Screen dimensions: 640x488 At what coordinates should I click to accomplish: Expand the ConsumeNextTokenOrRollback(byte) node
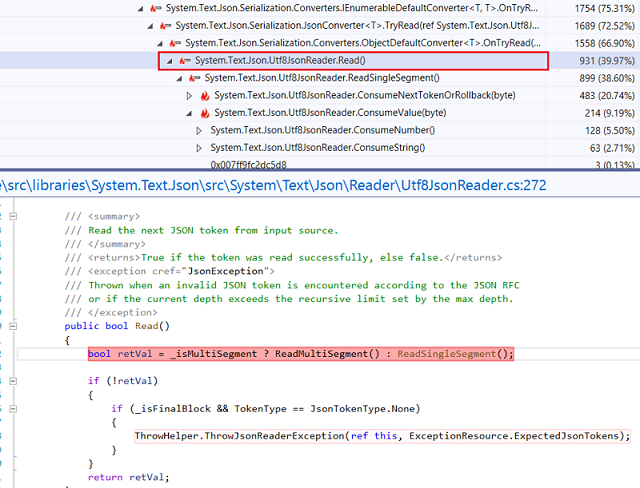(x=189, y=96)
